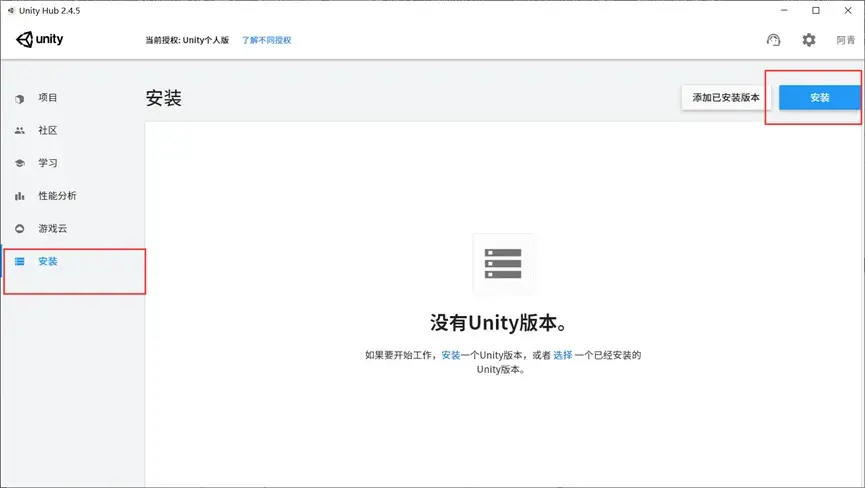Click the Unity Hub title bar icon
The width and height of the screenshot is (865, 488).
tap(10, 10)
